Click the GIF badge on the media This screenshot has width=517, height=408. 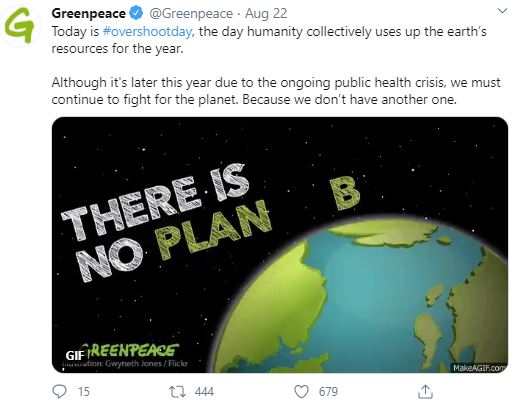point(74,356)
